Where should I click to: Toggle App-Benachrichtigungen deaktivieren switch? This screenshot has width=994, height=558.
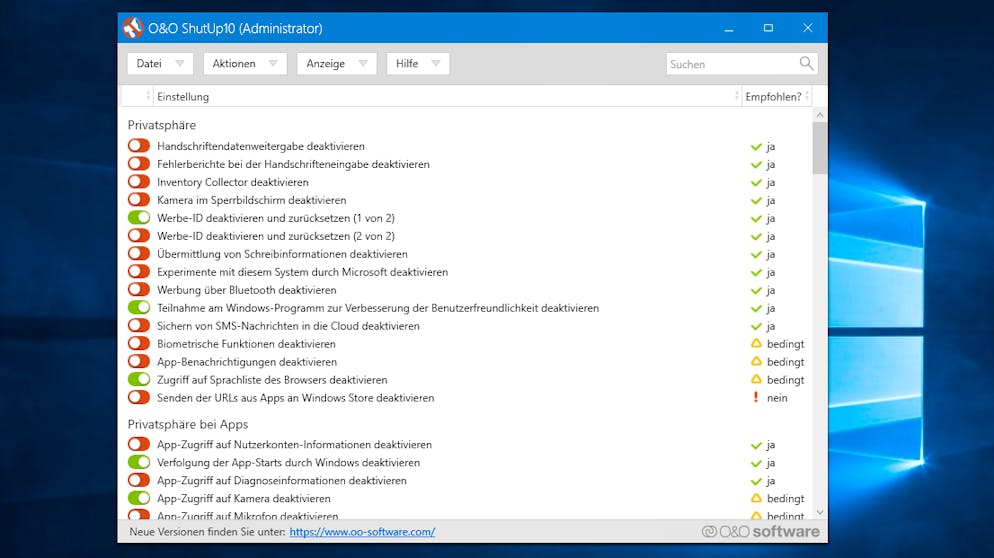tap(139, 361)
